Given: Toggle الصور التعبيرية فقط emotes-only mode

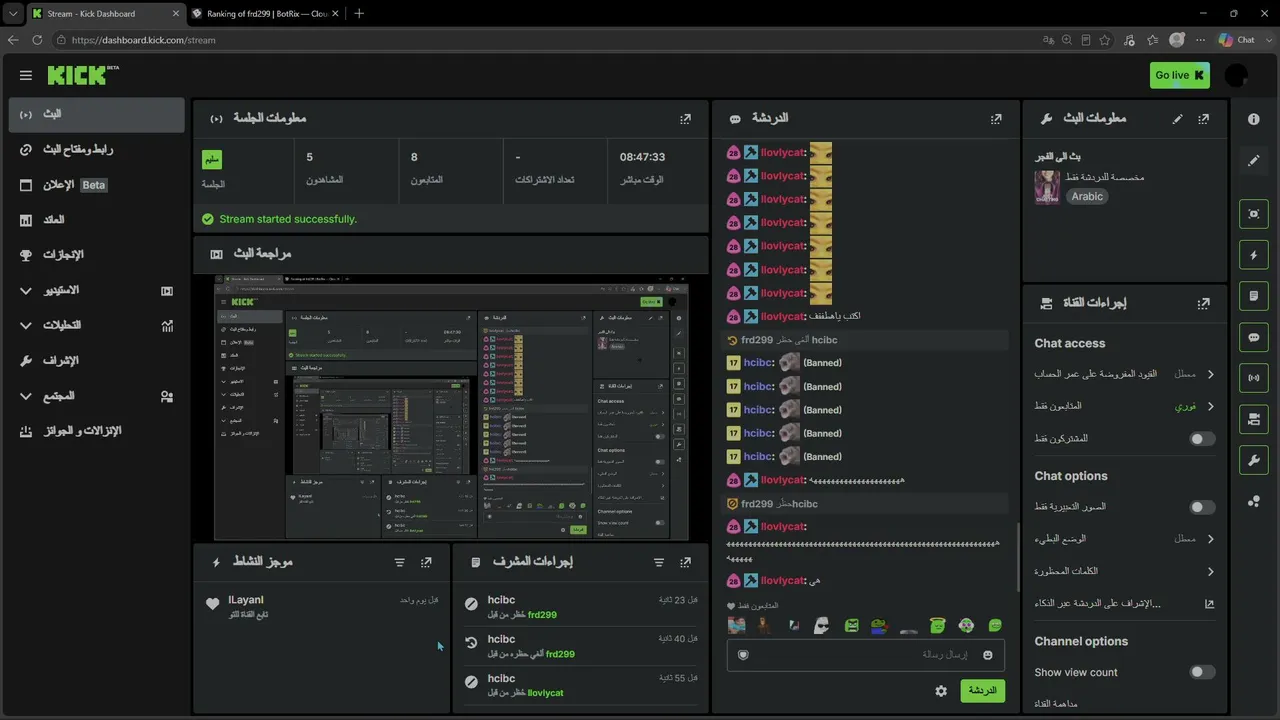Looking at the screenshot, I should 1202,507.
